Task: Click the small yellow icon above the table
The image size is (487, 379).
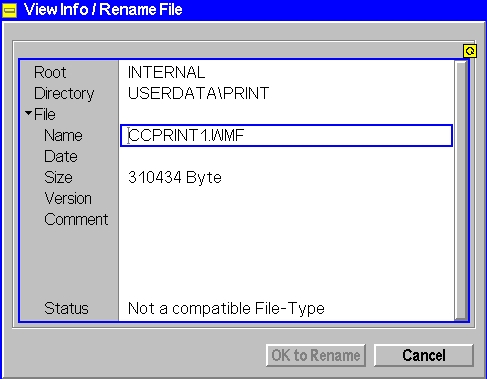Action: click(x=470, y=51)
